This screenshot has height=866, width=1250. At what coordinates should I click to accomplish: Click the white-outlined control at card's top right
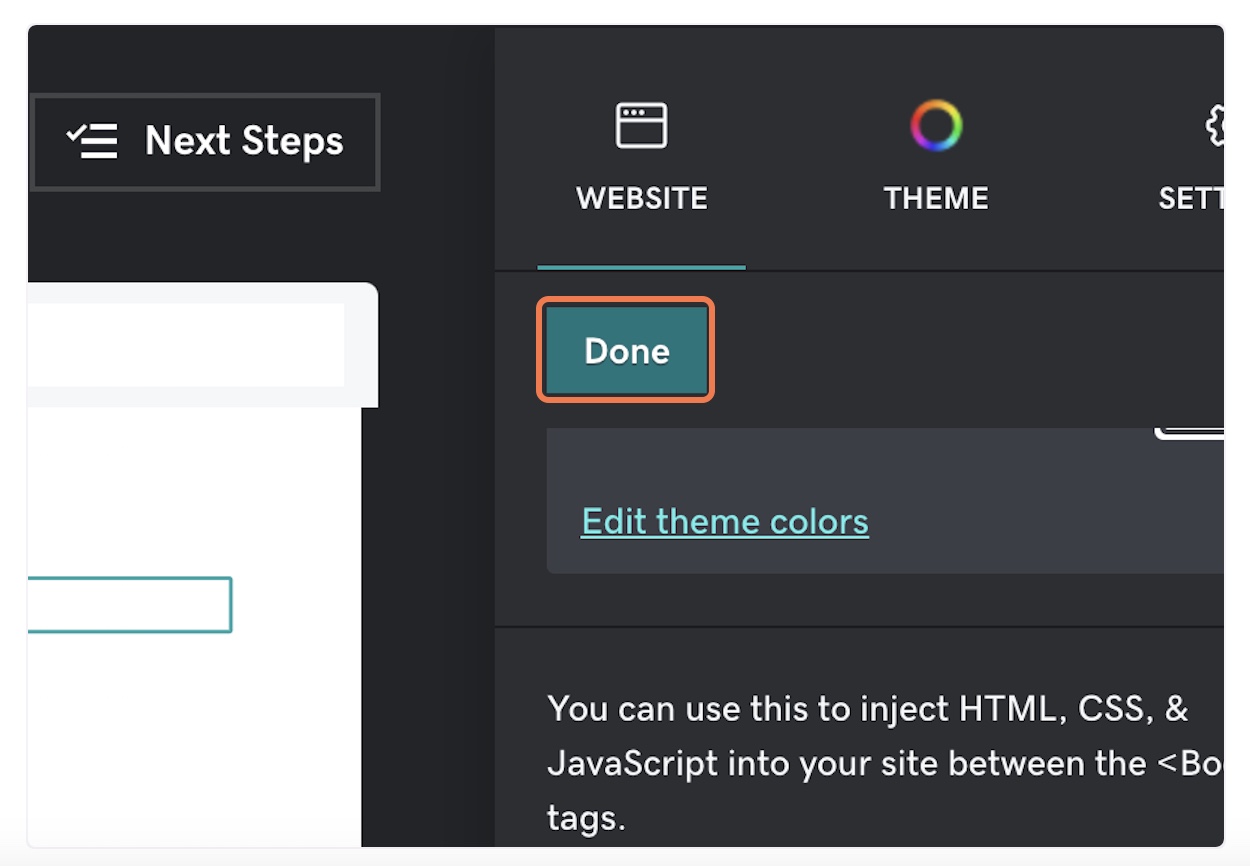click(1190, 433)
